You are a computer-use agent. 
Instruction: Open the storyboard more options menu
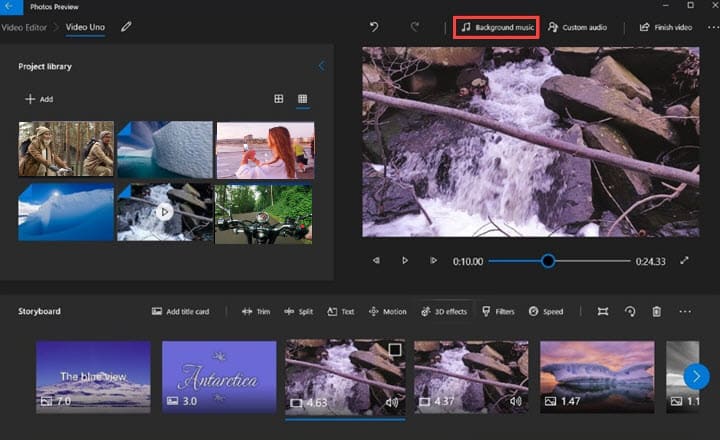point(685,311)
